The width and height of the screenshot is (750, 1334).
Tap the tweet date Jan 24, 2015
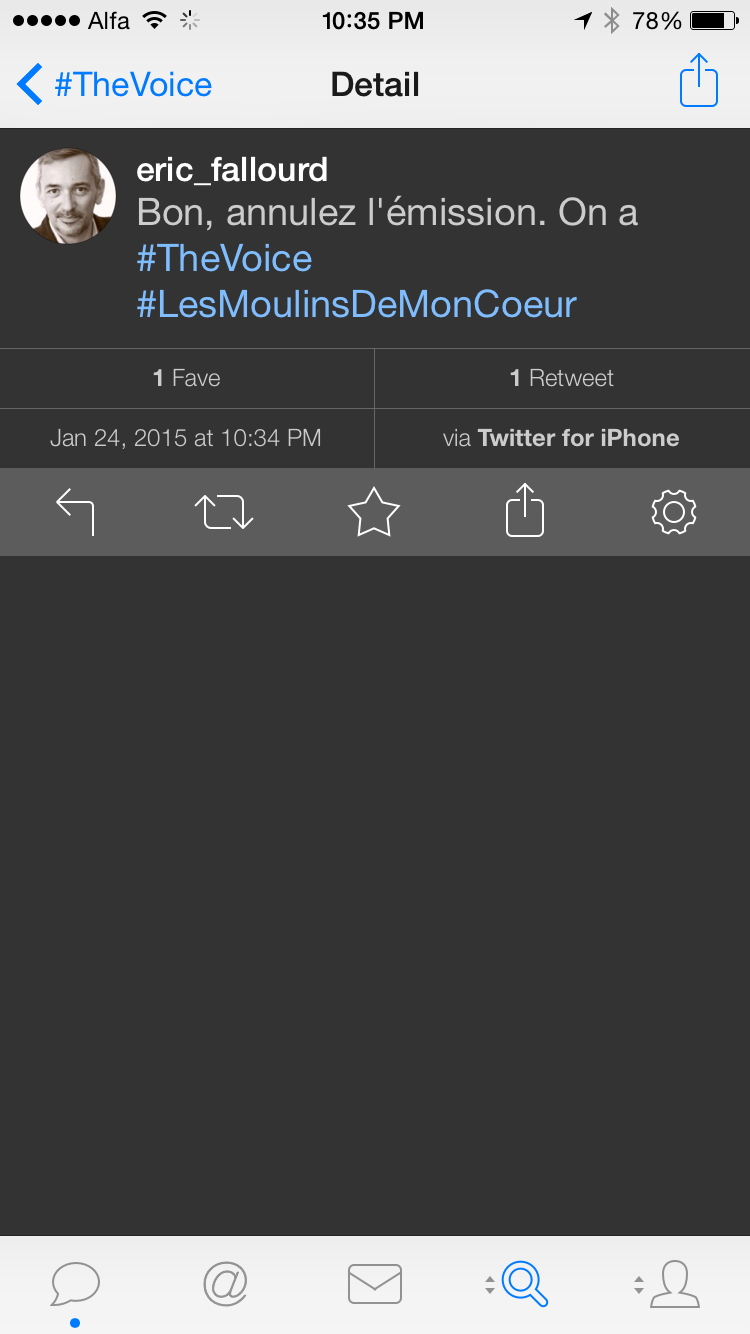pyautogui.click(x=186, y=438)
